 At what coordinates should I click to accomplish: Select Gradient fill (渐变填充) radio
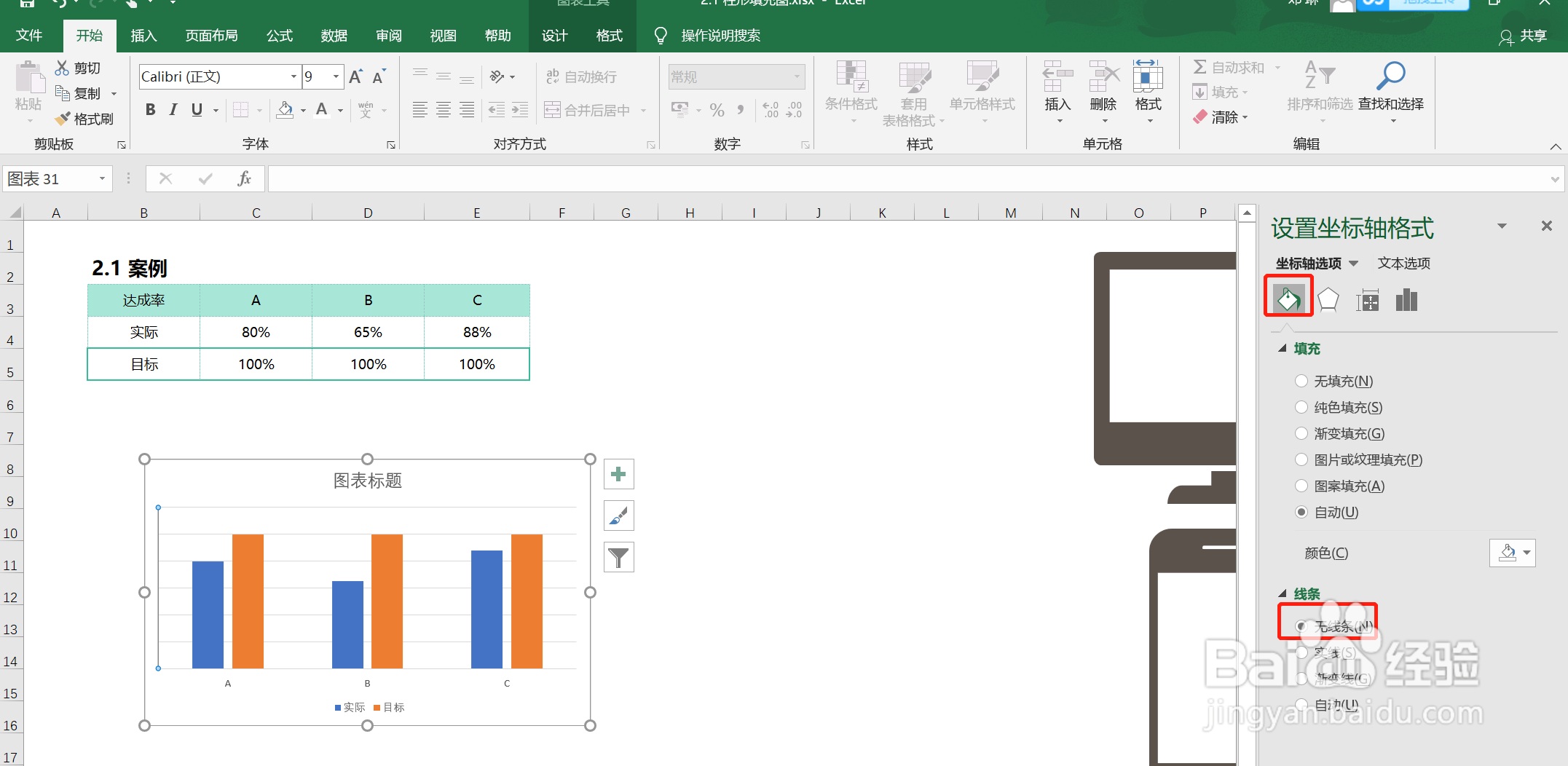click(1301, 433)
